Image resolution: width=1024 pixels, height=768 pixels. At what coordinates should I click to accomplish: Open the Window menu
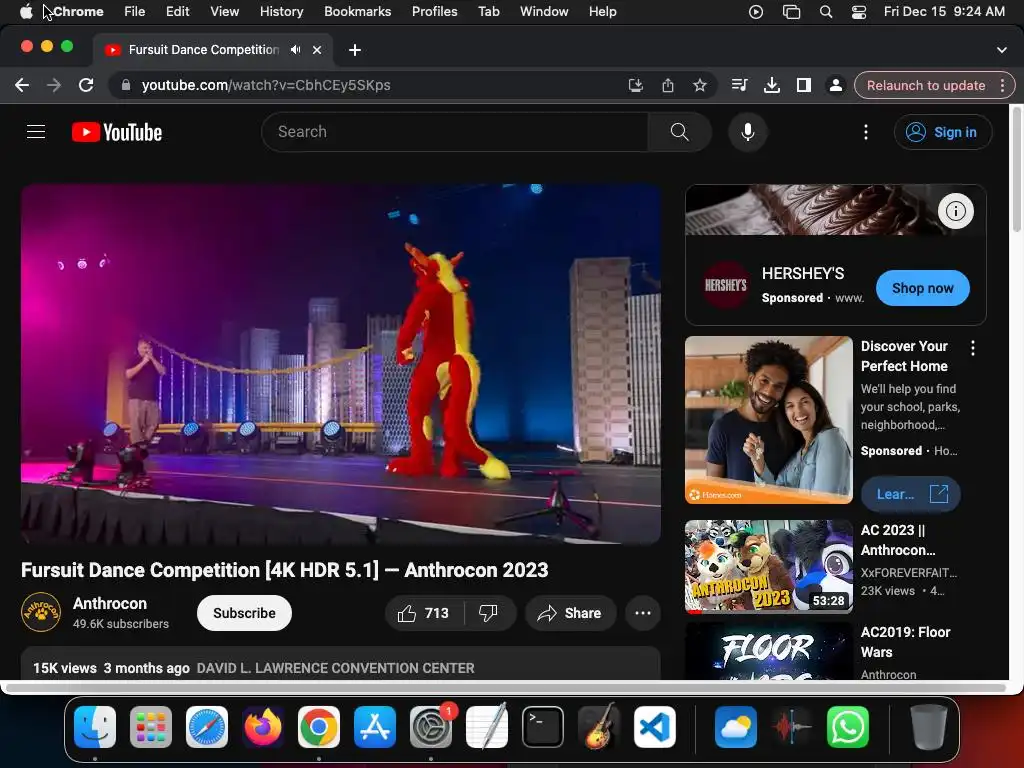[x=544, y=12]
